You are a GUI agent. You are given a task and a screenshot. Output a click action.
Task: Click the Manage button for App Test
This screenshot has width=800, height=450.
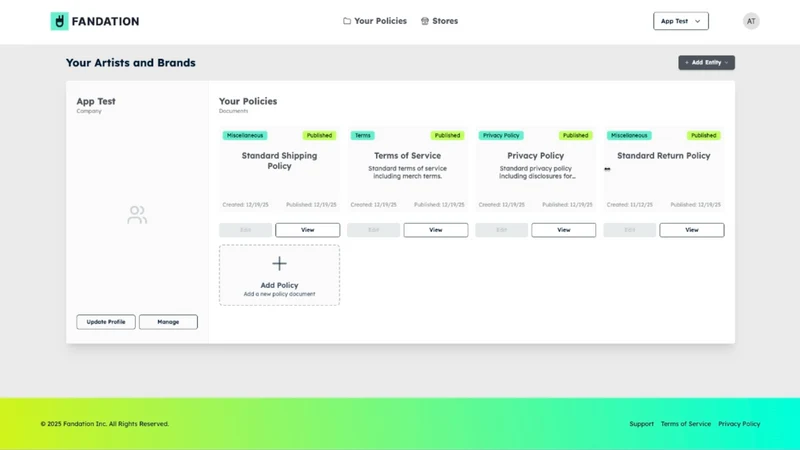pos(168,322)
